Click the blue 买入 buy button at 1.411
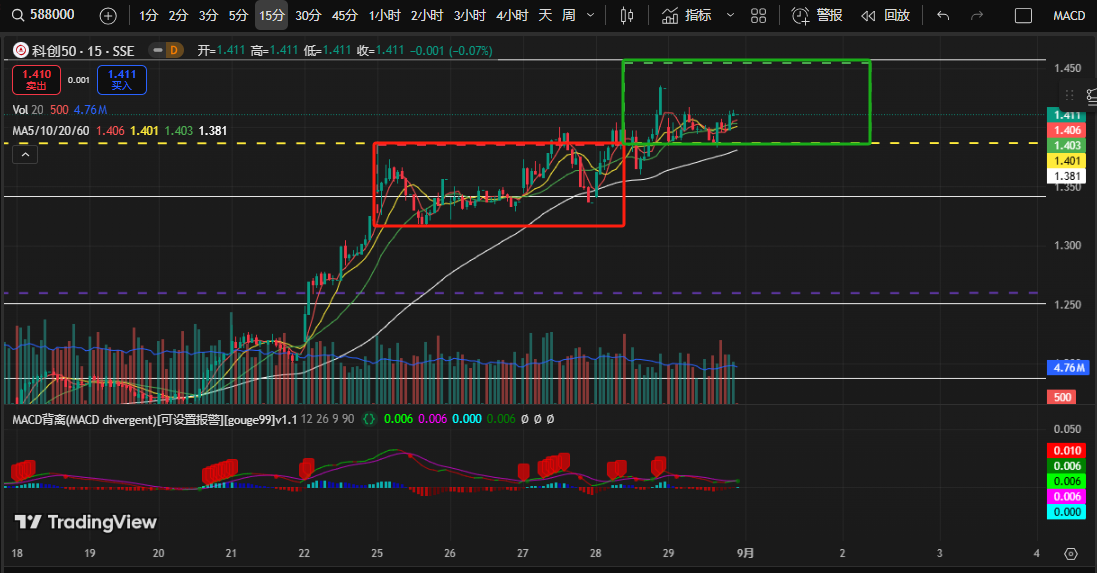This screenshot has height=573, width=1097. 122,80
